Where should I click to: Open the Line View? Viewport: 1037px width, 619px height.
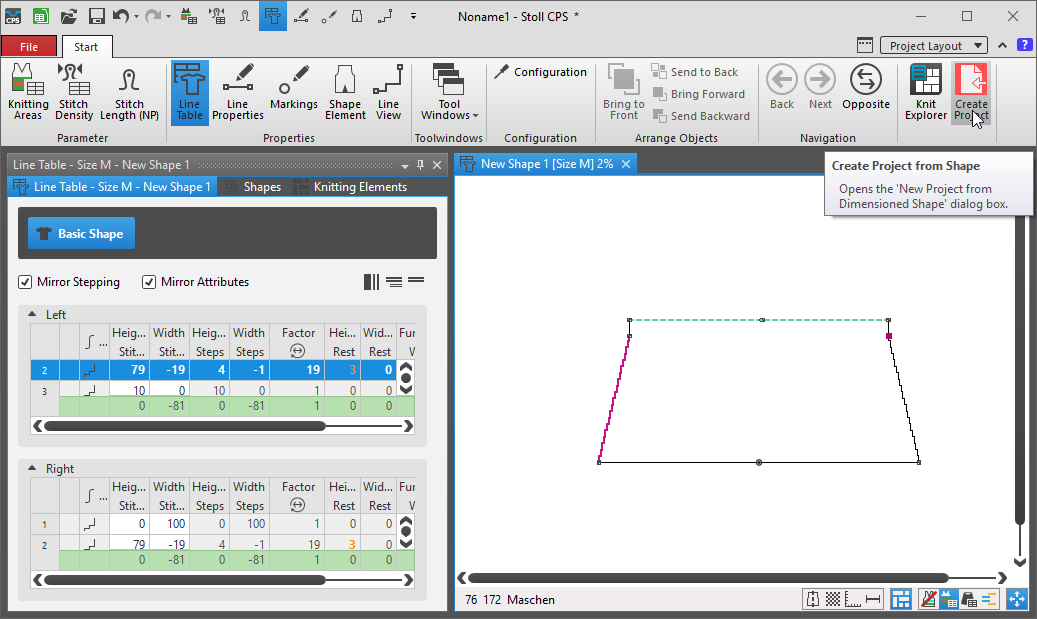click(x=388, y=92)
